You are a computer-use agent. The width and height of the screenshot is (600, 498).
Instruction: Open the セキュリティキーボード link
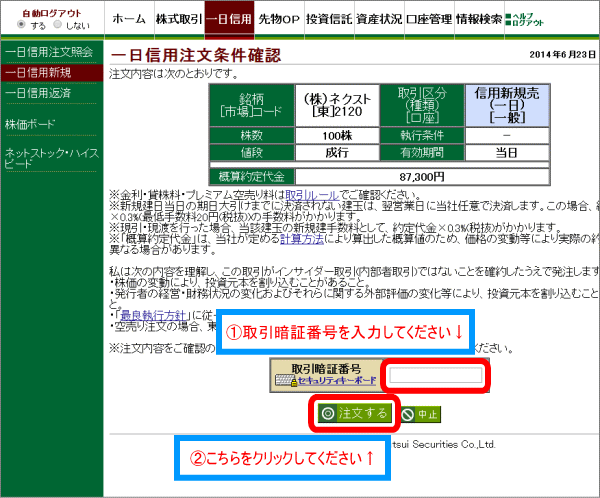(x=337, y=380)
